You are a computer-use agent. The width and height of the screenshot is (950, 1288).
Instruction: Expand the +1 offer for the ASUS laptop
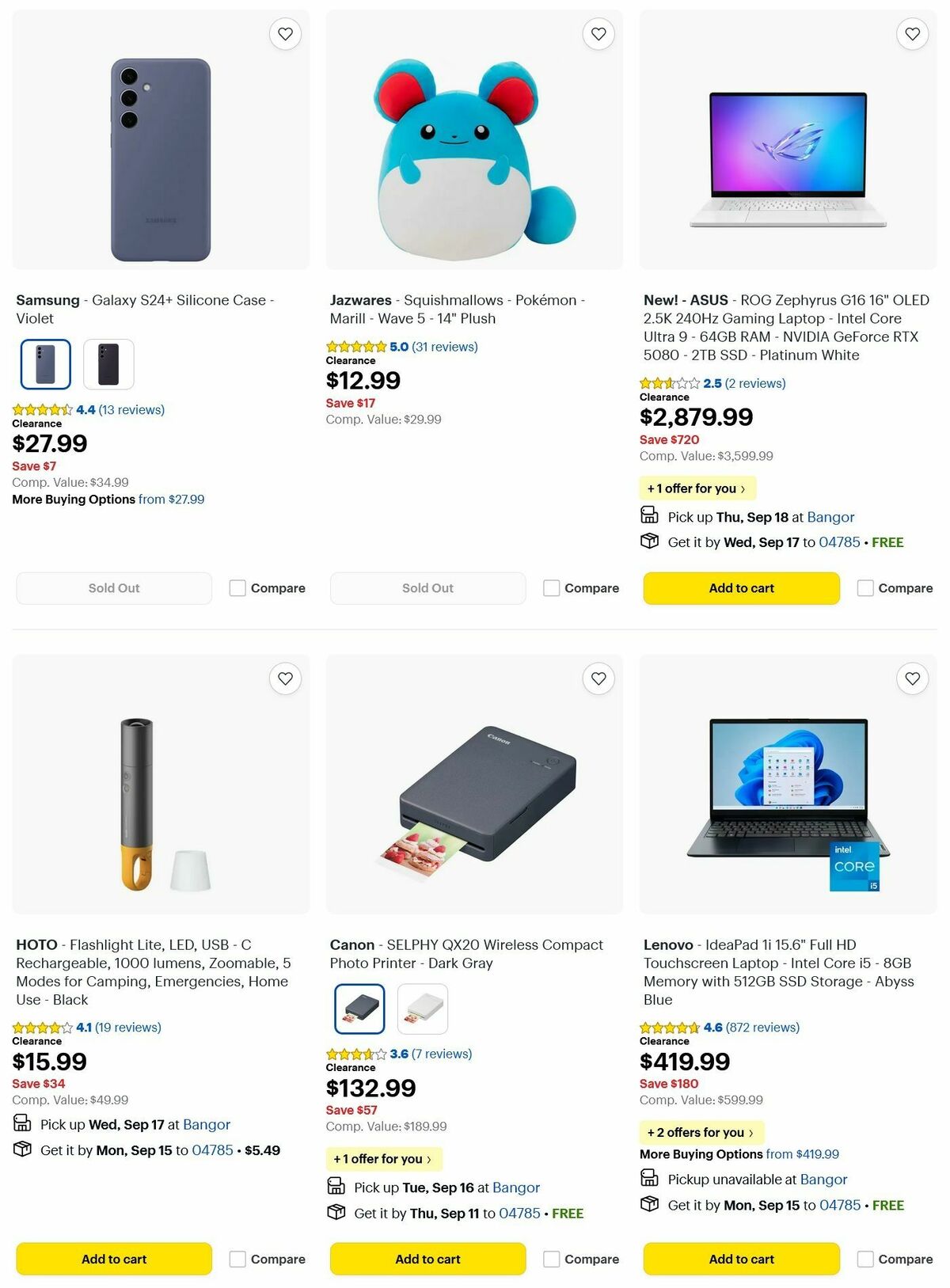[697, 488]
